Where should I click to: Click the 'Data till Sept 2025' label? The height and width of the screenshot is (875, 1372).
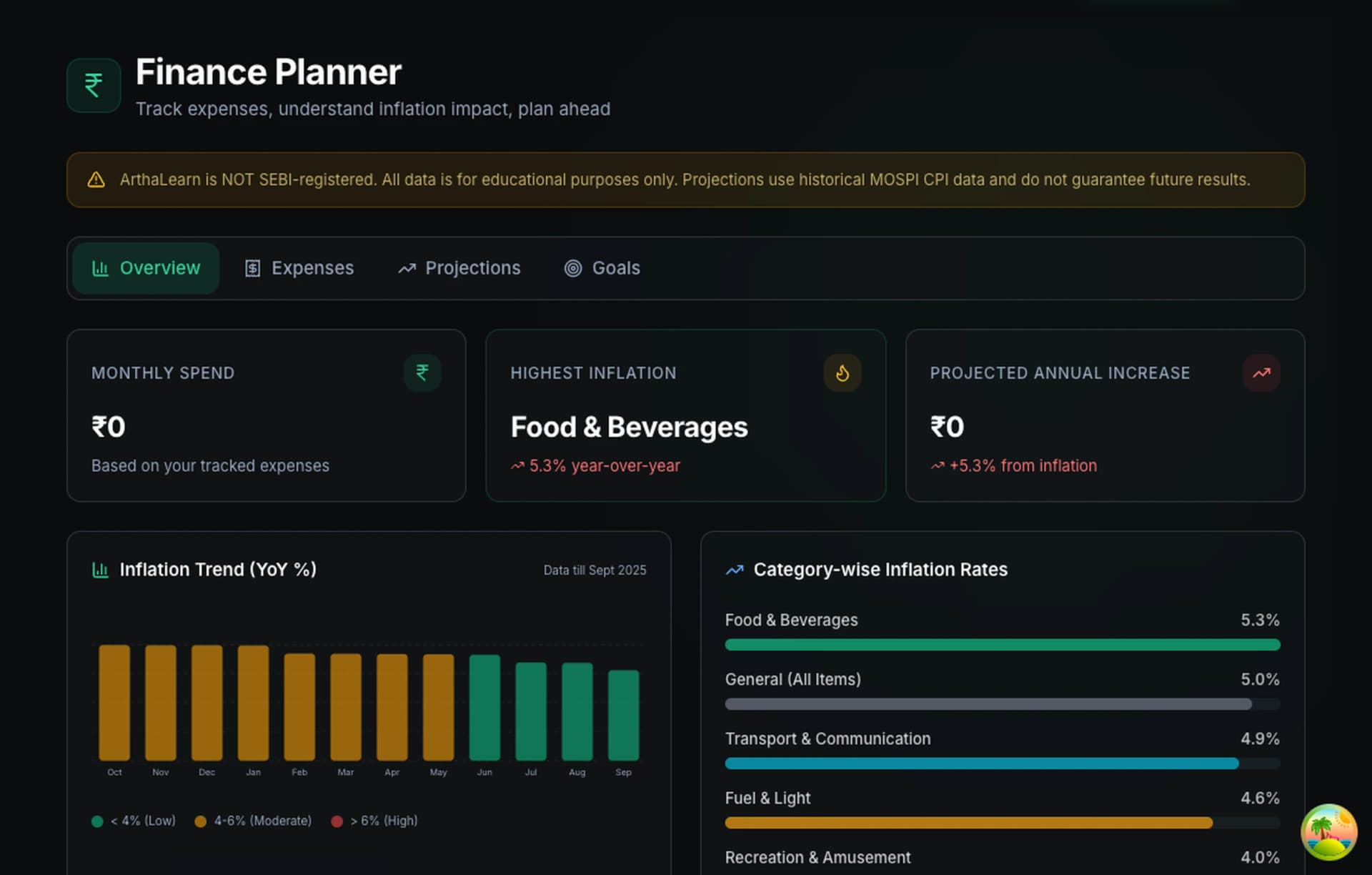(595, 570)
